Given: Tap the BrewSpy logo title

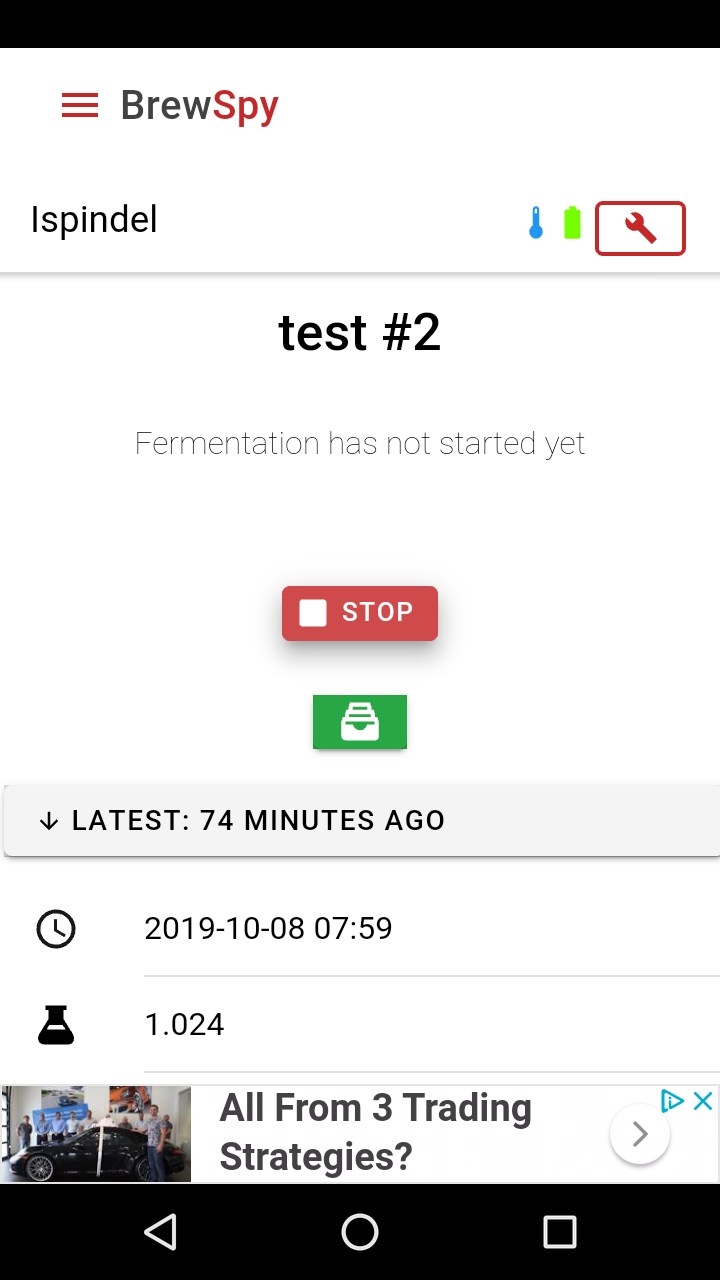Looking at the screenshot, I should (199, 105).
